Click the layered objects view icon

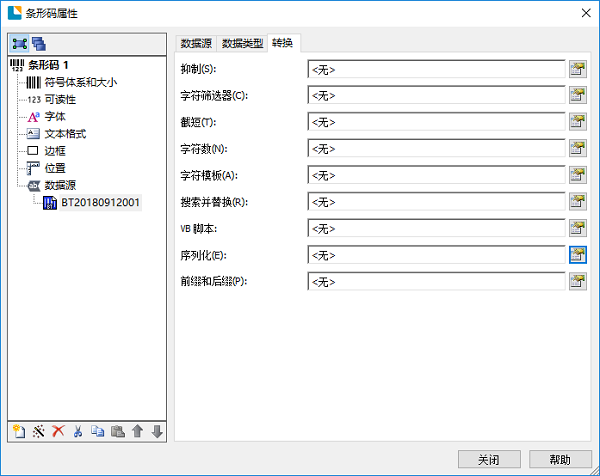point(39,43)
